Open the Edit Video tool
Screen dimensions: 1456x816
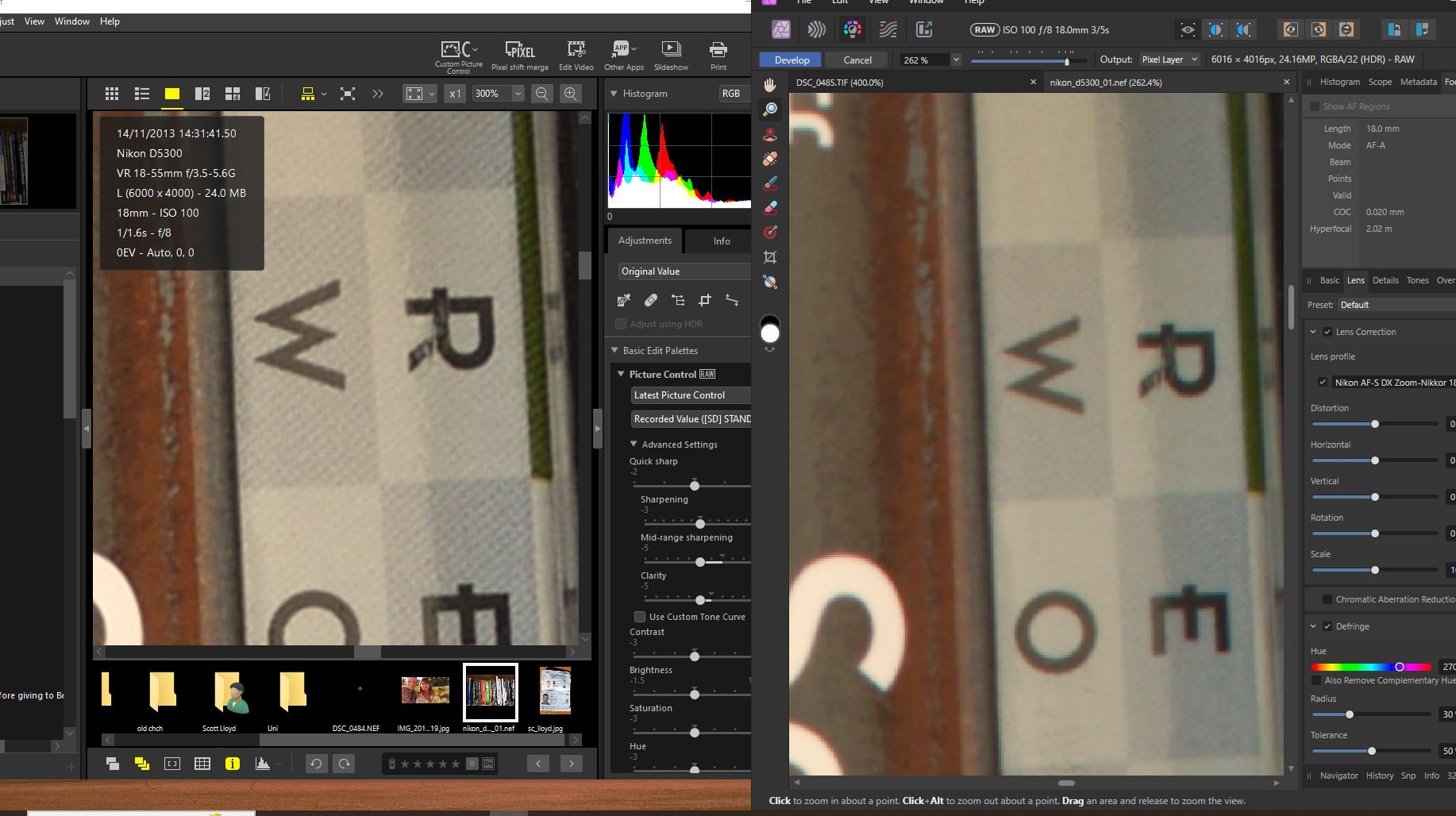pos(576,56)
